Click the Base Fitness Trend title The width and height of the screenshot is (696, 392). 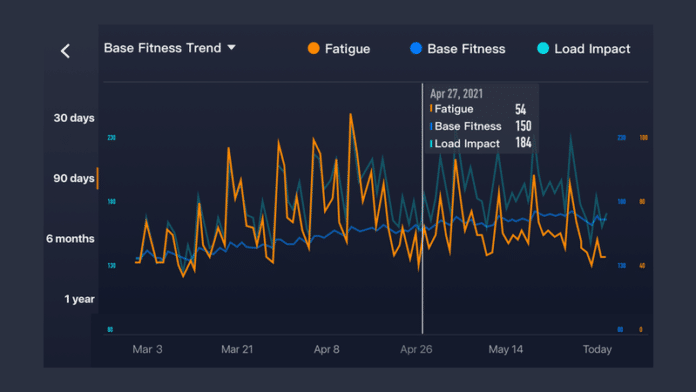coord(162,48)
